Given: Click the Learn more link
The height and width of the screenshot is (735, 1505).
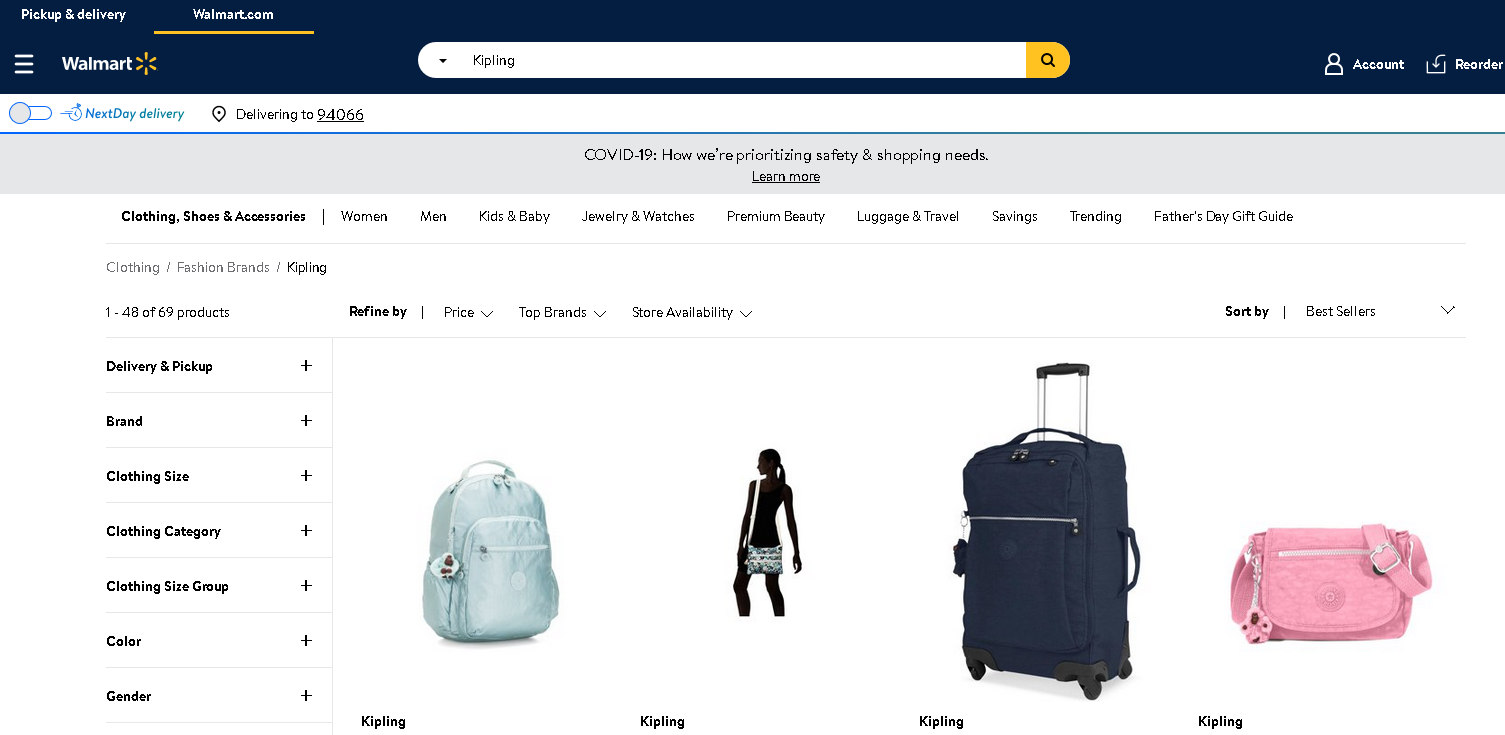Looking at the screenshot, I should [786, 177].
